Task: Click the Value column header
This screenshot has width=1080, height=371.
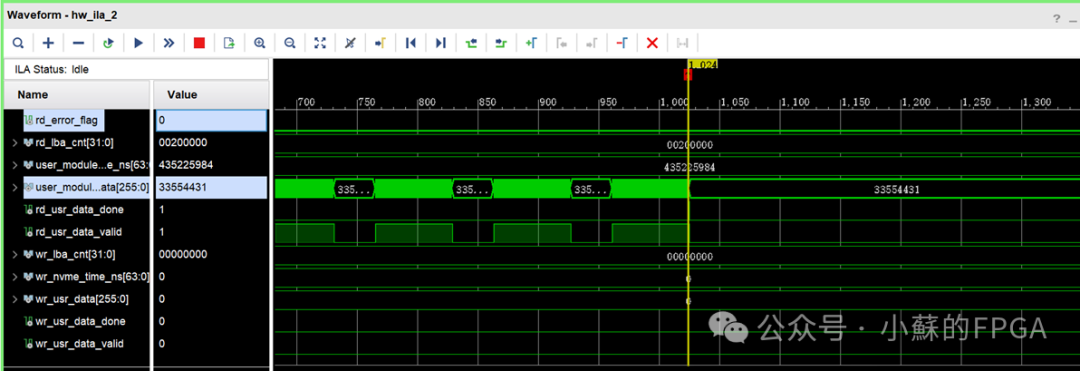Action: (211, 95)
